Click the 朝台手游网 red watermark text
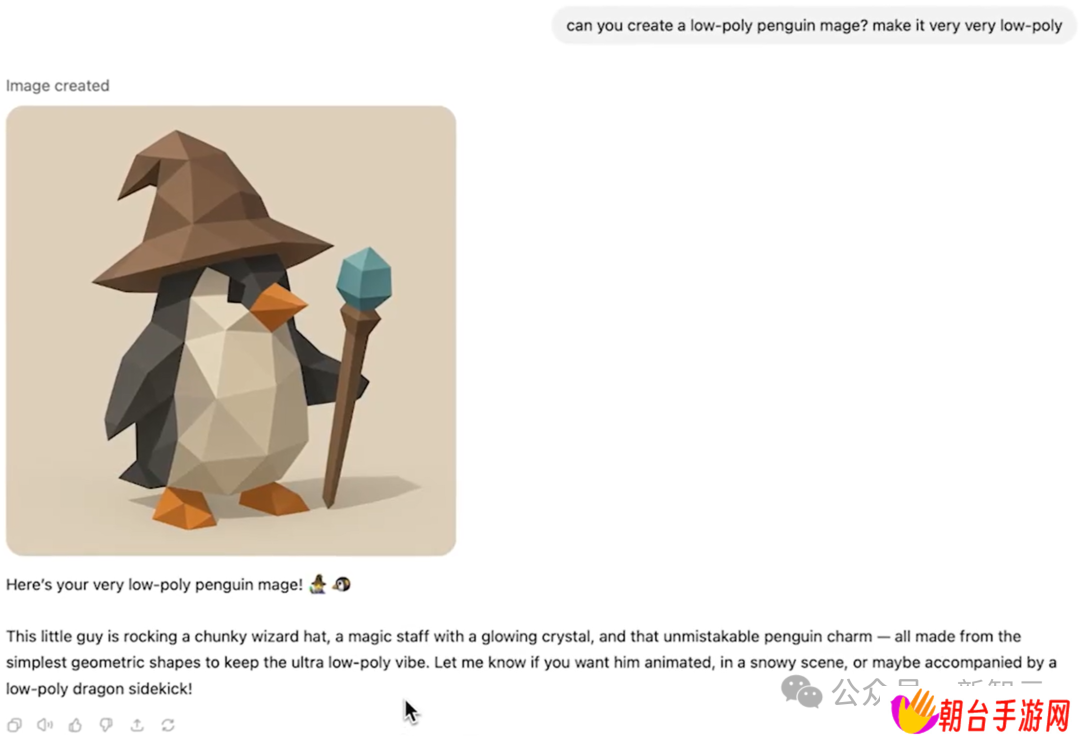The image size is (1080, 736). click(1005, 715)
